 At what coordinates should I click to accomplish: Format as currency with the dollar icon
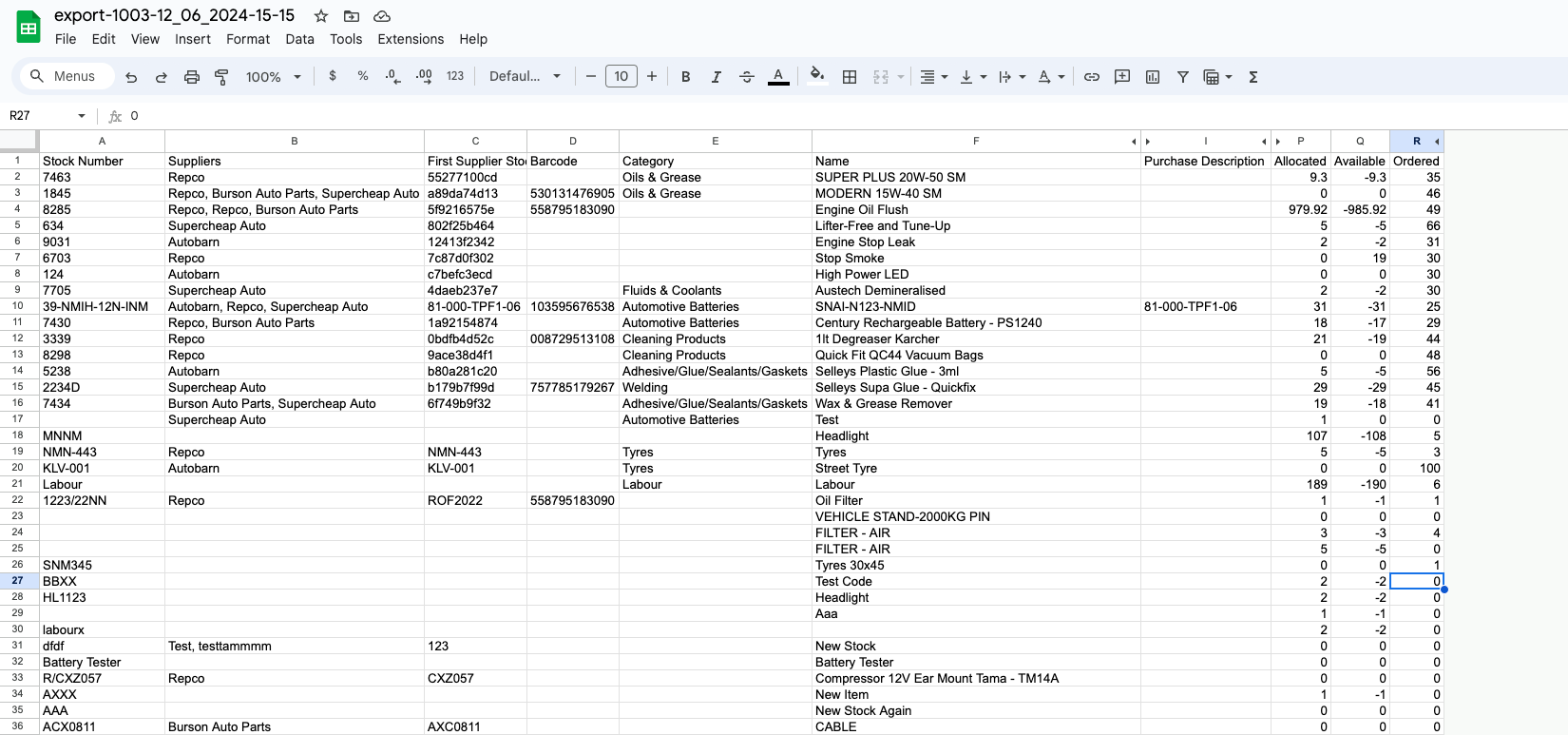(x=333, y=76)
